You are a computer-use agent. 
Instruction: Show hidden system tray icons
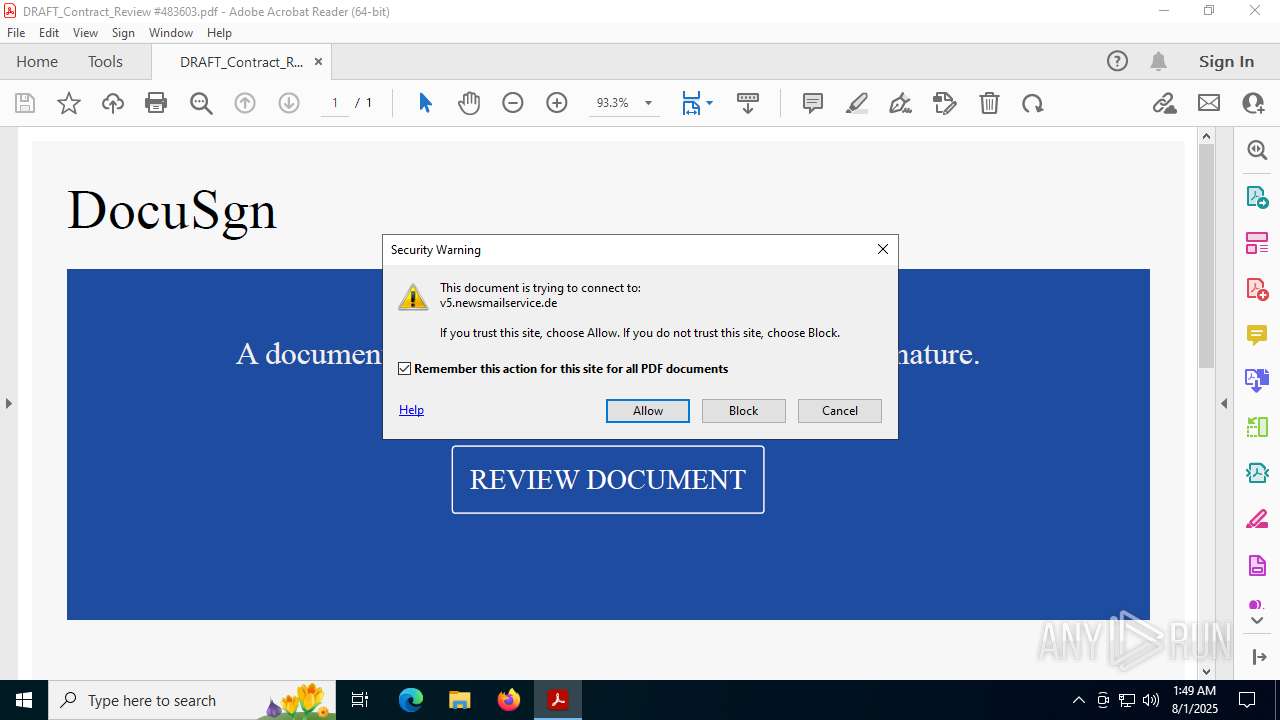click(1078, 700)
